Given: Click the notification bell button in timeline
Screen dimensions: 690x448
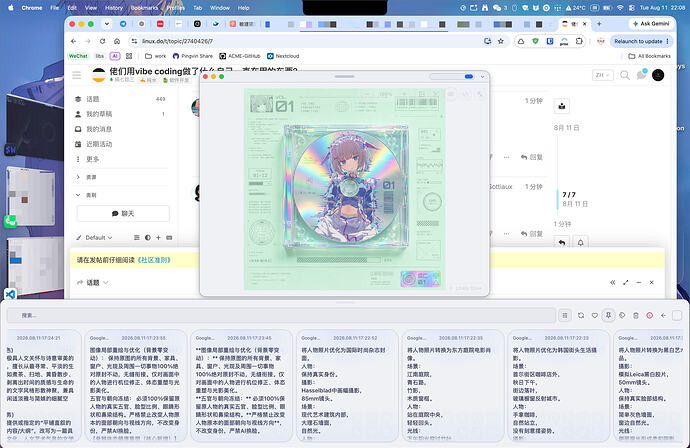Looking at the screenshot, I should (580, 242).
